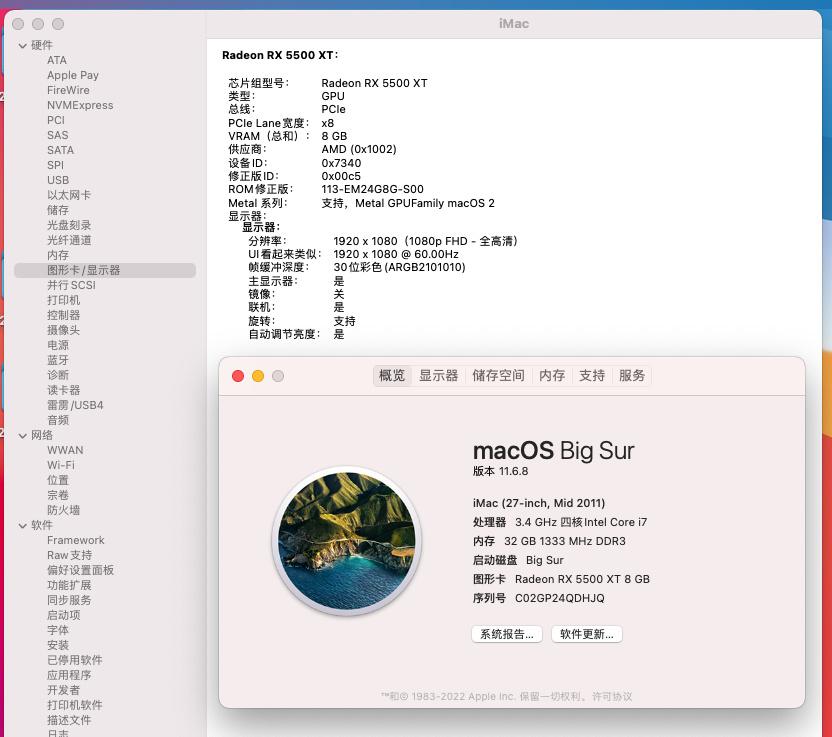Select 开发者 sidebar item
Viewport: 832px width, 737px height.
[63, 690]
